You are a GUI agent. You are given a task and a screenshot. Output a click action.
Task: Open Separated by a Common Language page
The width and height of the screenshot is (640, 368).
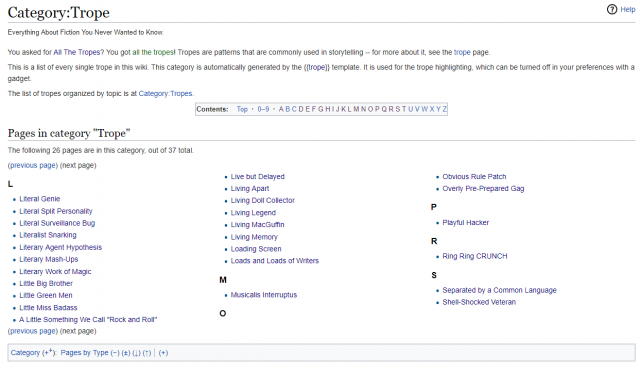coord(500,290)
